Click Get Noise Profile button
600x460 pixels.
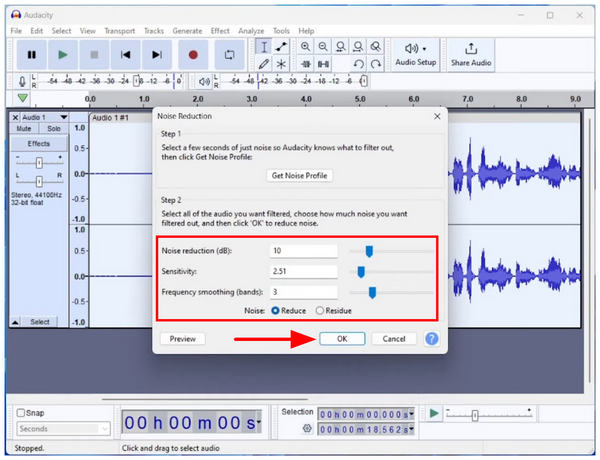299,176
